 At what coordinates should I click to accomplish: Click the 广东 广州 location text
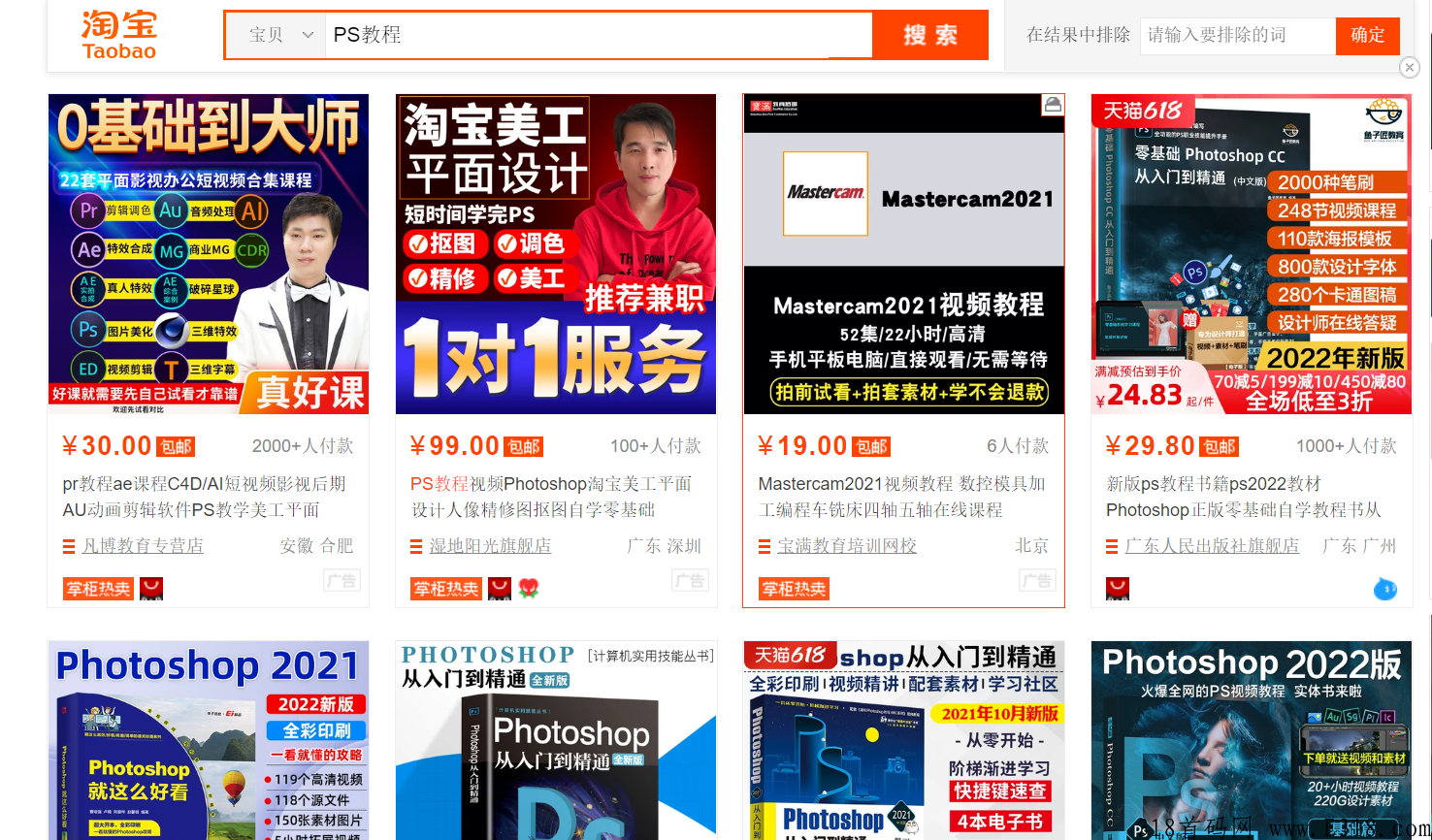point(1360,546)
